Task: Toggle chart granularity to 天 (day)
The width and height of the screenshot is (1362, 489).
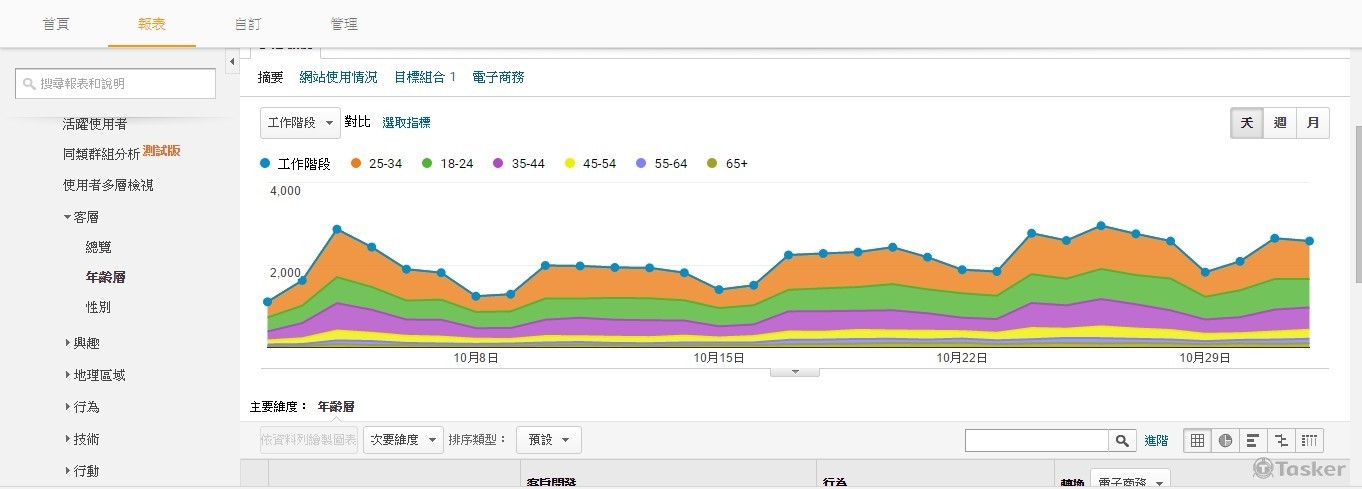Action: pos(1247,123)
